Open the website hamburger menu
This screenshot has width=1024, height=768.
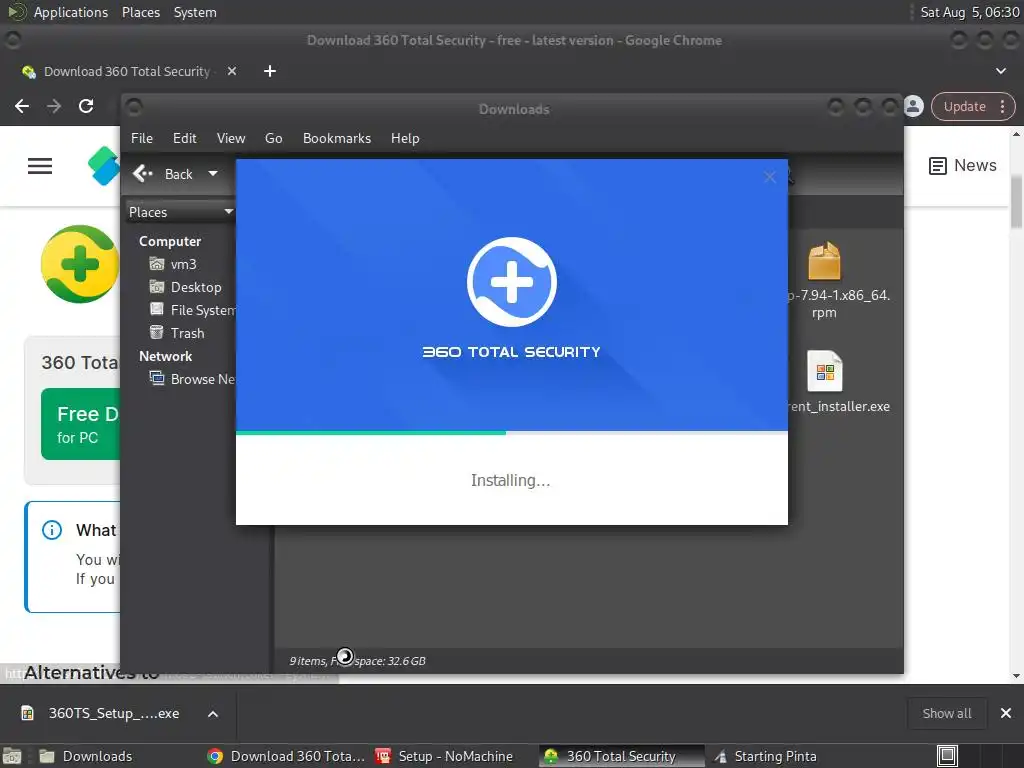click(40, 166)
